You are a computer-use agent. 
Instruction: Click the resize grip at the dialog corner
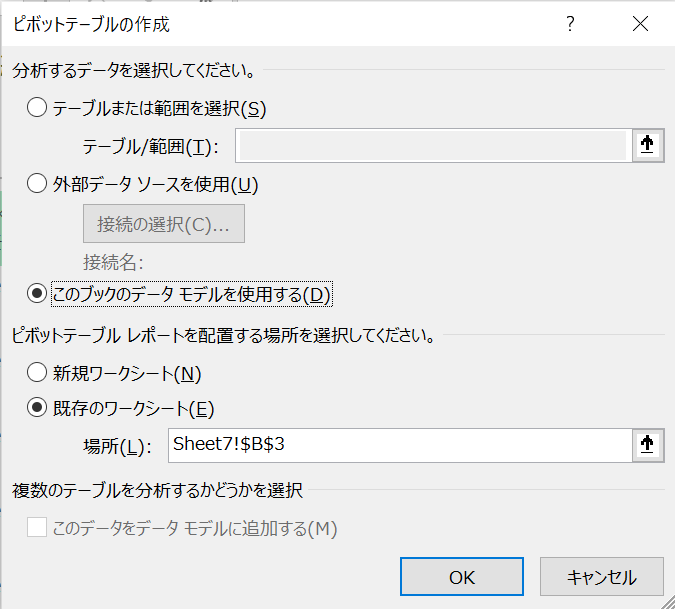click(x=667, y=602)
